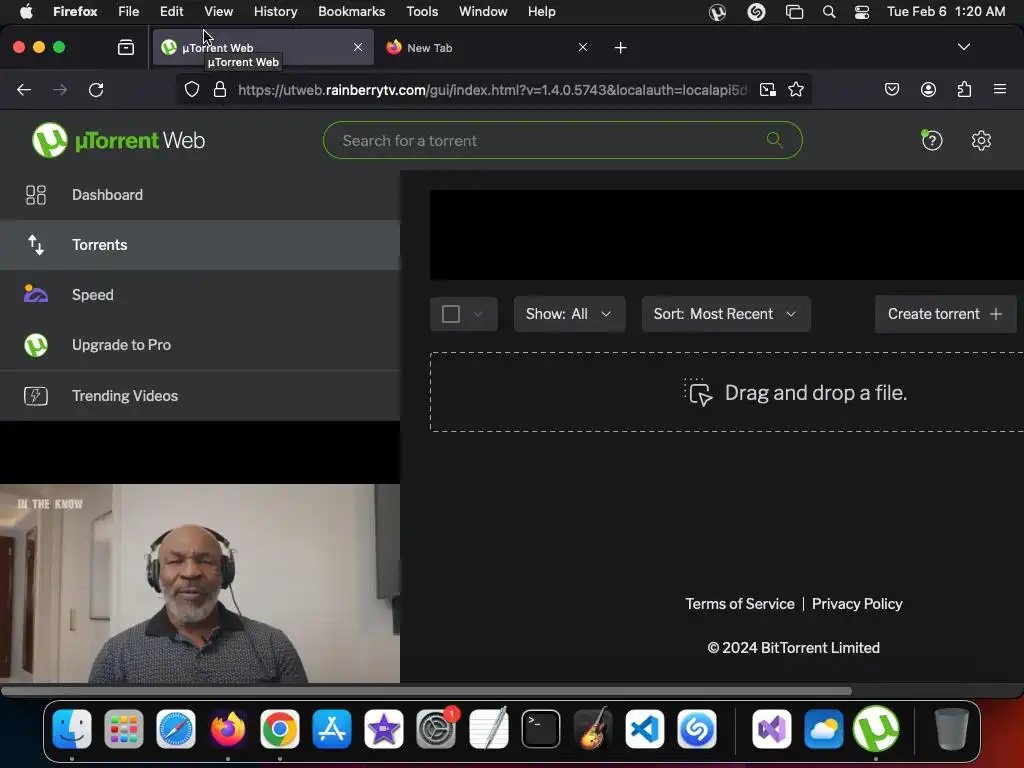
Task: Click the Create torrent button
Action: point(946,314)
